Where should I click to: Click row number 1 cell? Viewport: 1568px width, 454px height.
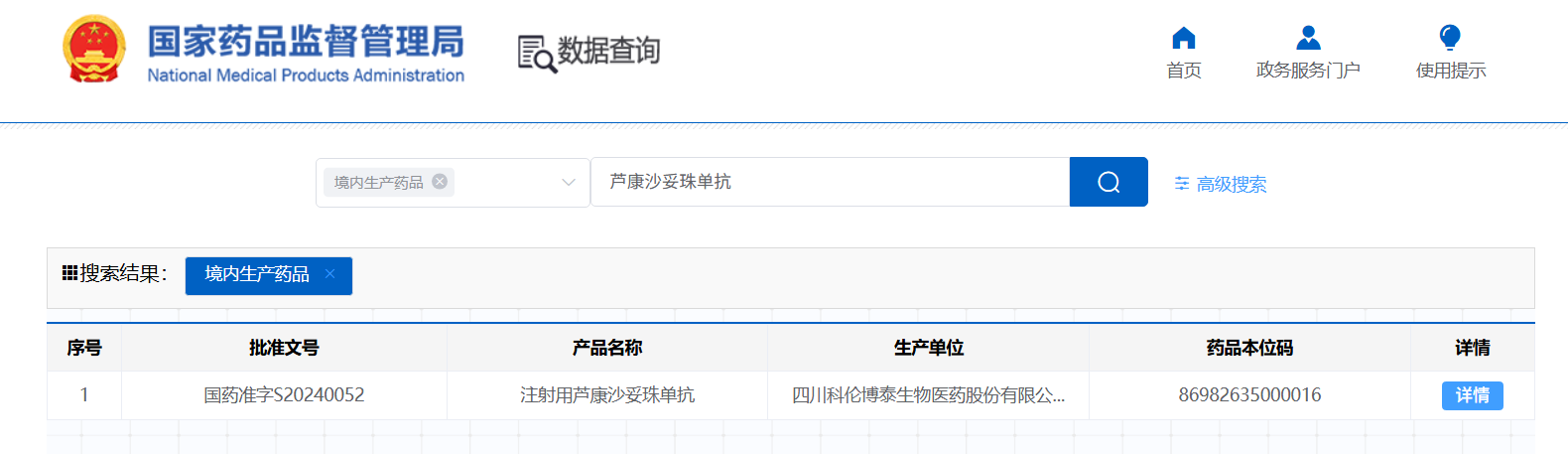tap(84, 395)
